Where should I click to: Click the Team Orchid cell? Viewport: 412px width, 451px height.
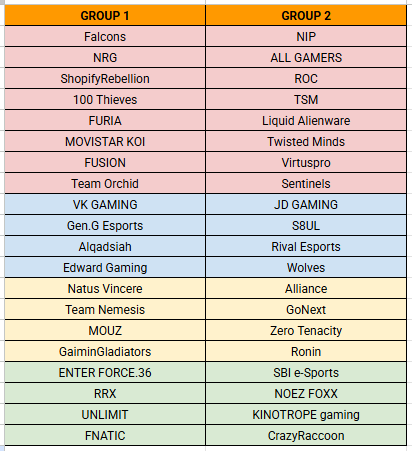105,183
